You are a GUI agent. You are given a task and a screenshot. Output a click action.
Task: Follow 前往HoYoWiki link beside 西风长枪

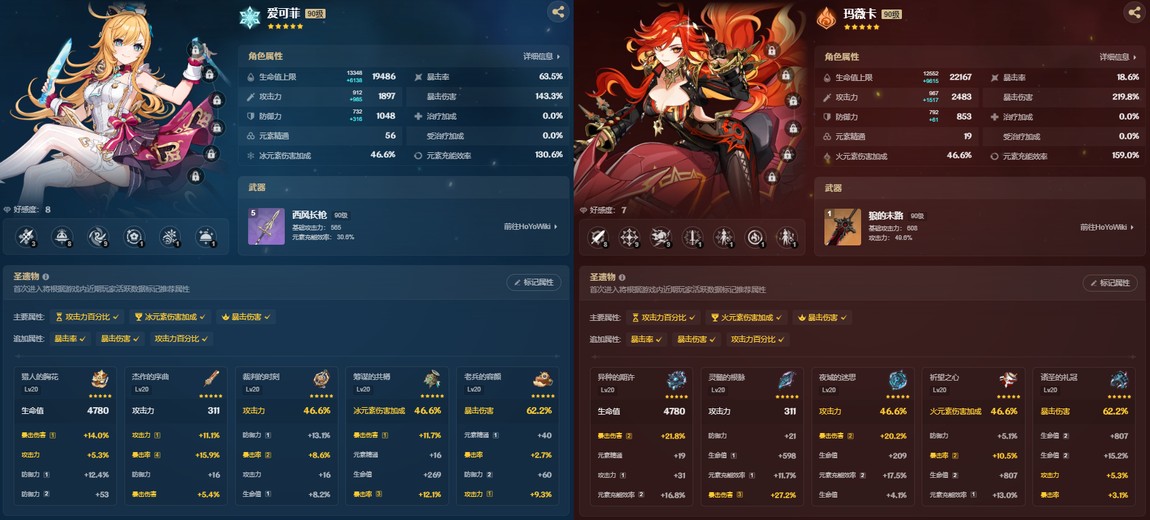coord(531,227)
